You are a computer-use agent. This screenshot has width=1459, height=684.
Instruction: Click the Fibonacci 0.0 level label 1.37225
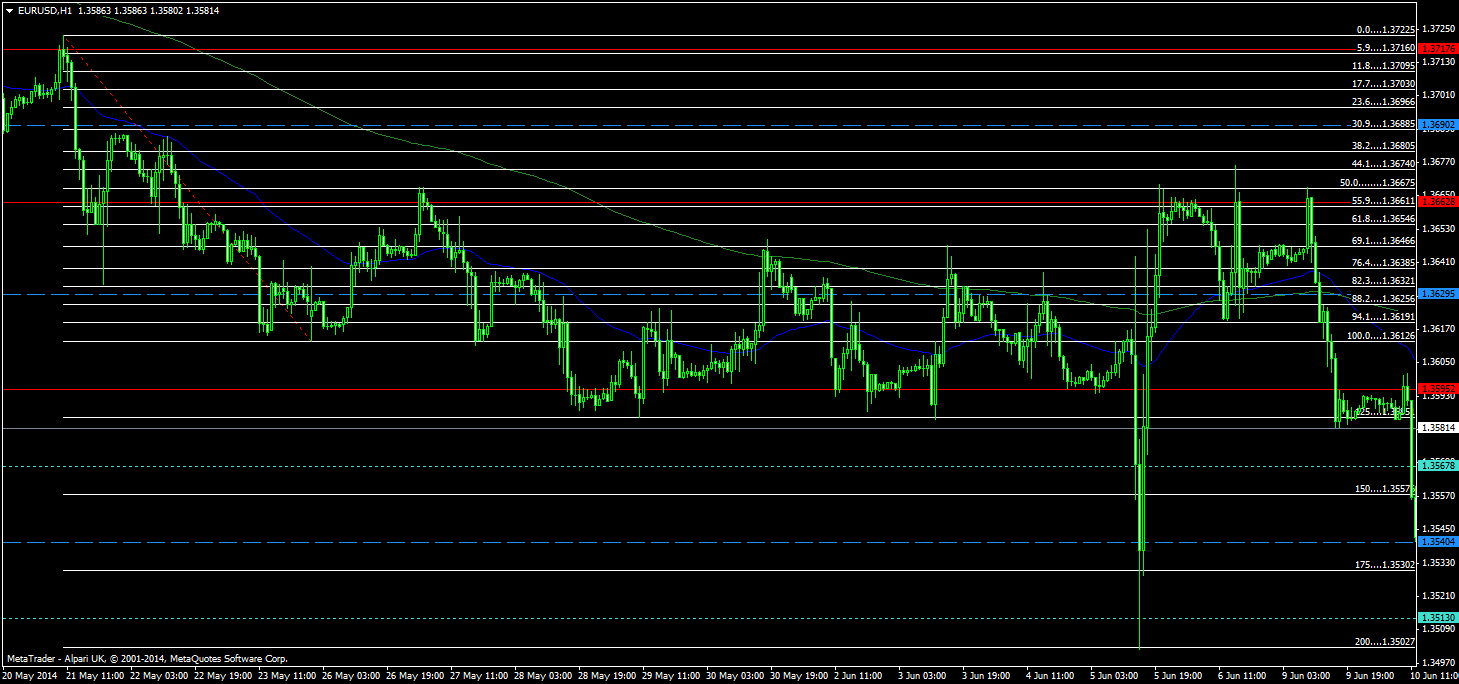point(1384,29)
